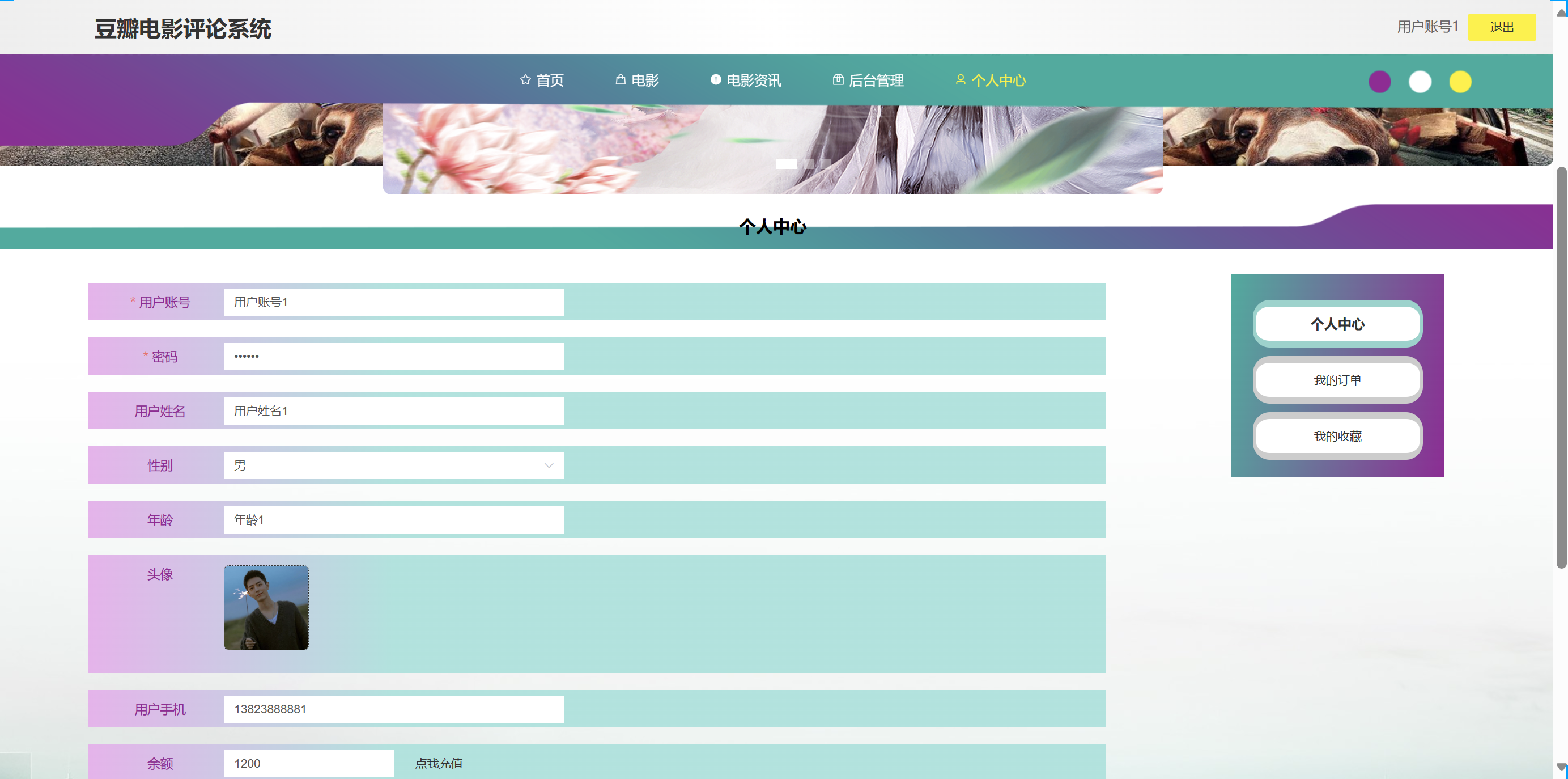Screen dimensions: 1568x779
Task: Select 个人中心 in the side panel
Action: (x=1337, y=324)
